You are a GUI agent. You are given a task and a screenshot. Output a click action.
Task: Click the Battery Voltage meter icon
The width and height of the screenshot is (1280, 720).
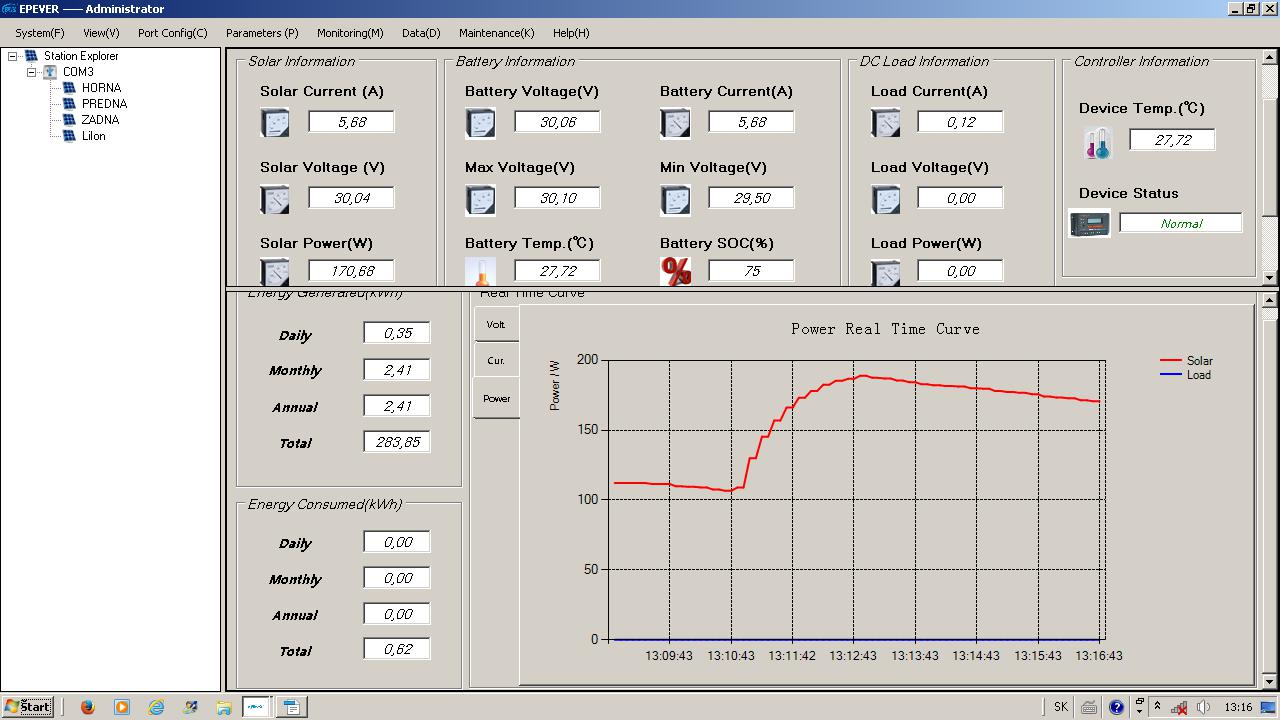tap(480, 123)
